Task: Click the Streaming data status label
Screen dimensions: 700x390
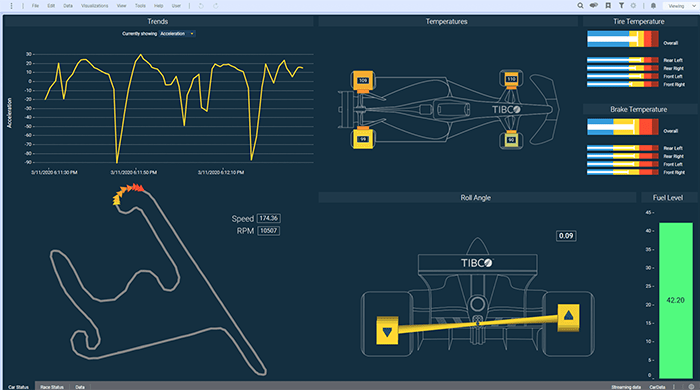Action: pyautogui.click(x=626, y=387)
